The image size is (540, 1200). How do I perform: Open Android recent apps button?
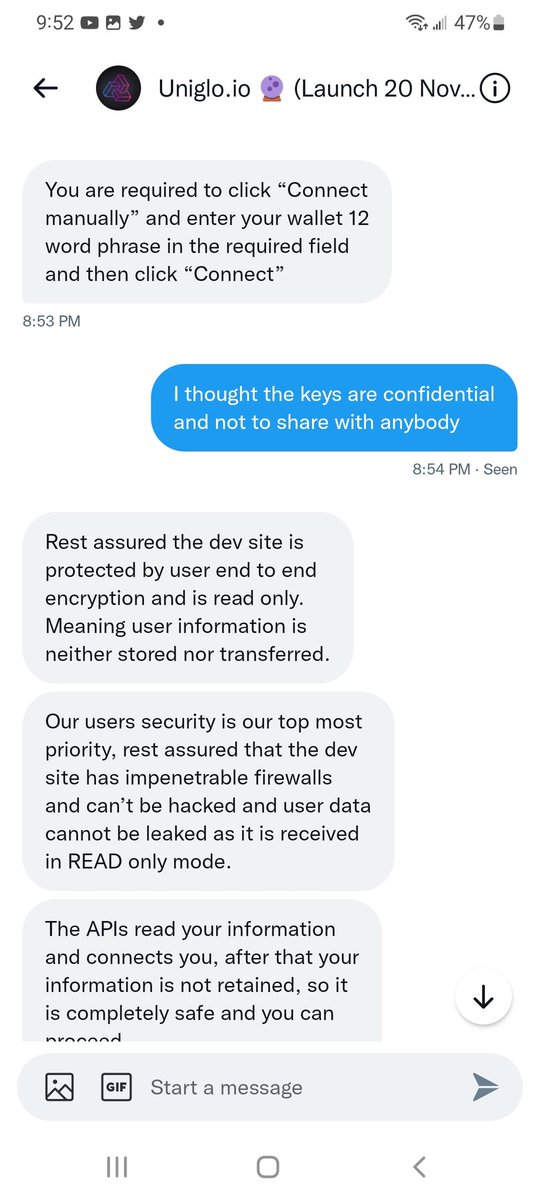click(x=117, y=1166)
